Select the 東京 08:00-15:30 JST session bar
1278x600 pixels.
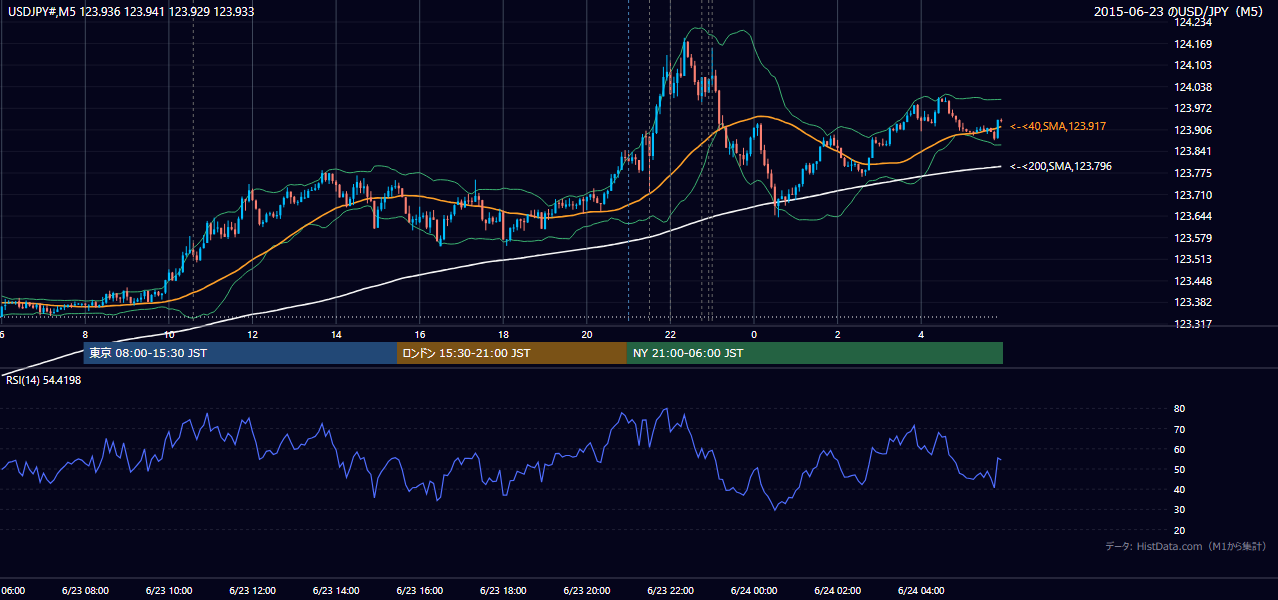point(240,353)
